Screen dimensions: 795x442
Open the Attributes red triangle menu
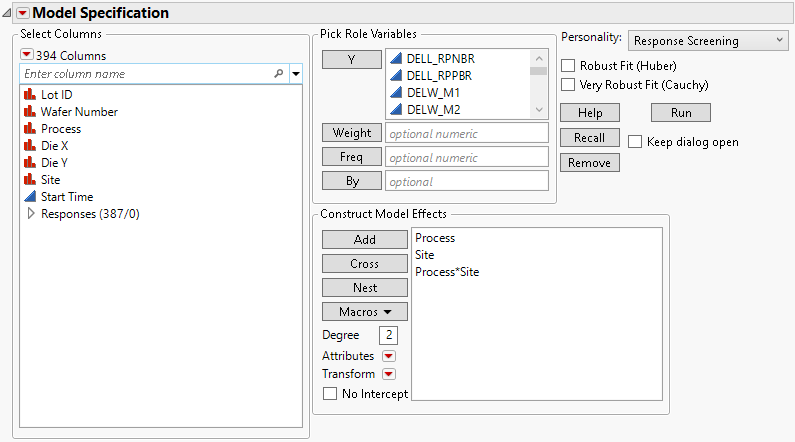pyautogui.click(x=390, y=356)
